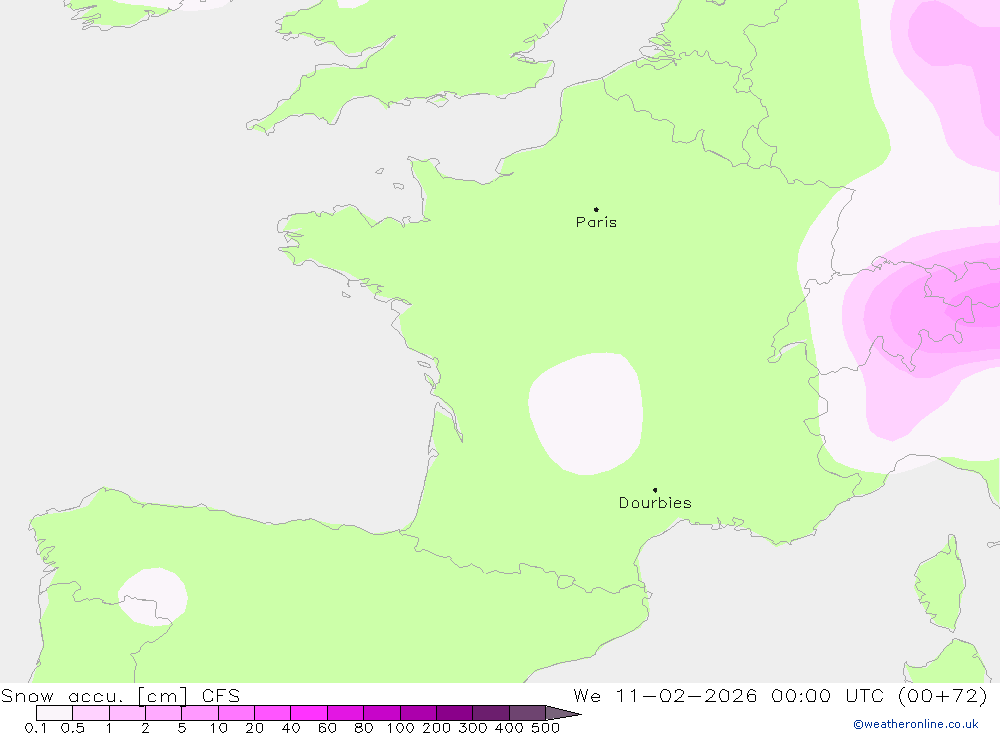
Task: Select the 40 cm legend color swatch
Action: coord(309,713)
